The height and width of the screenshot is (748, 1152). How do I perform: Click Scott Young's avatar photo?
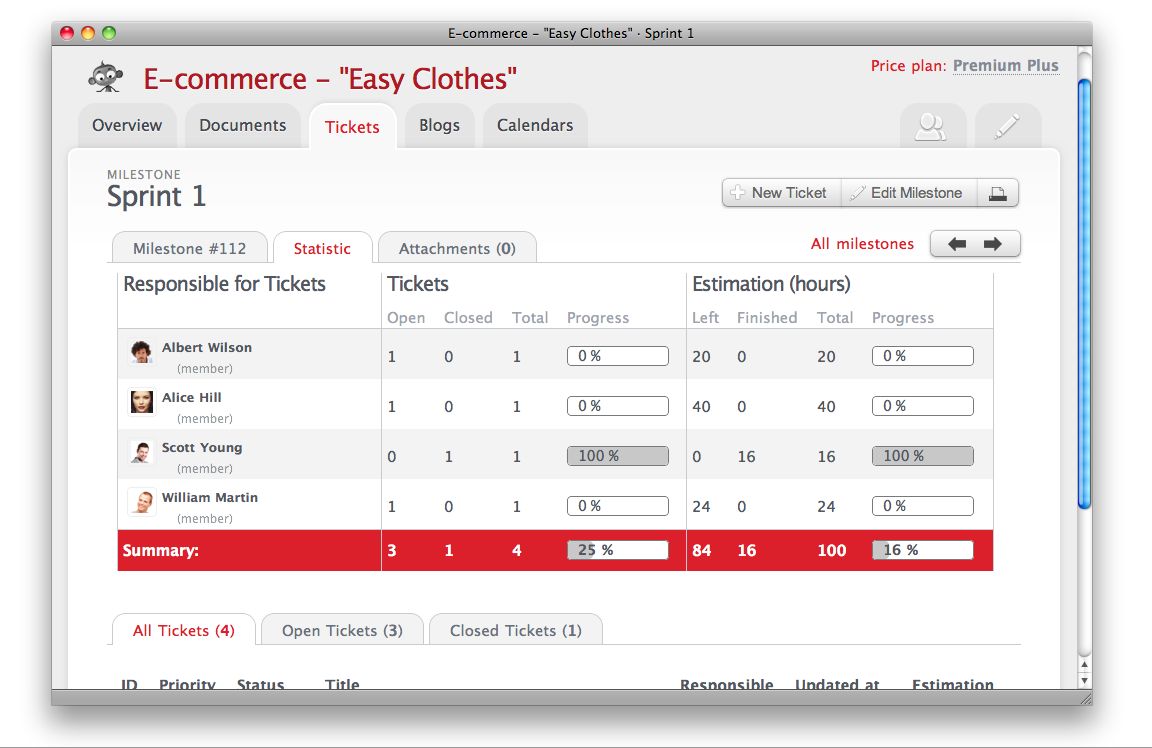[x=141, y=451]
